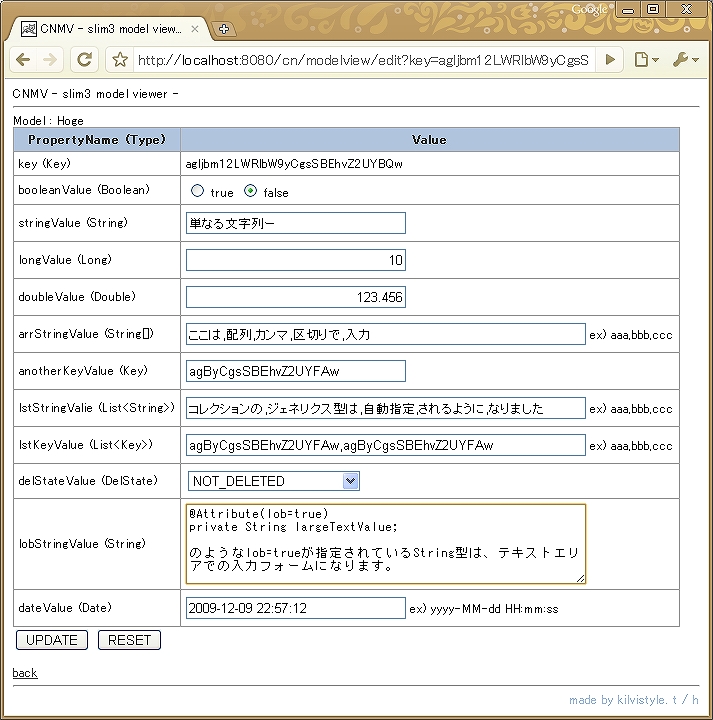Select the false radio button
The width and height of the screenshot is (713, 720).
(250, 191)
